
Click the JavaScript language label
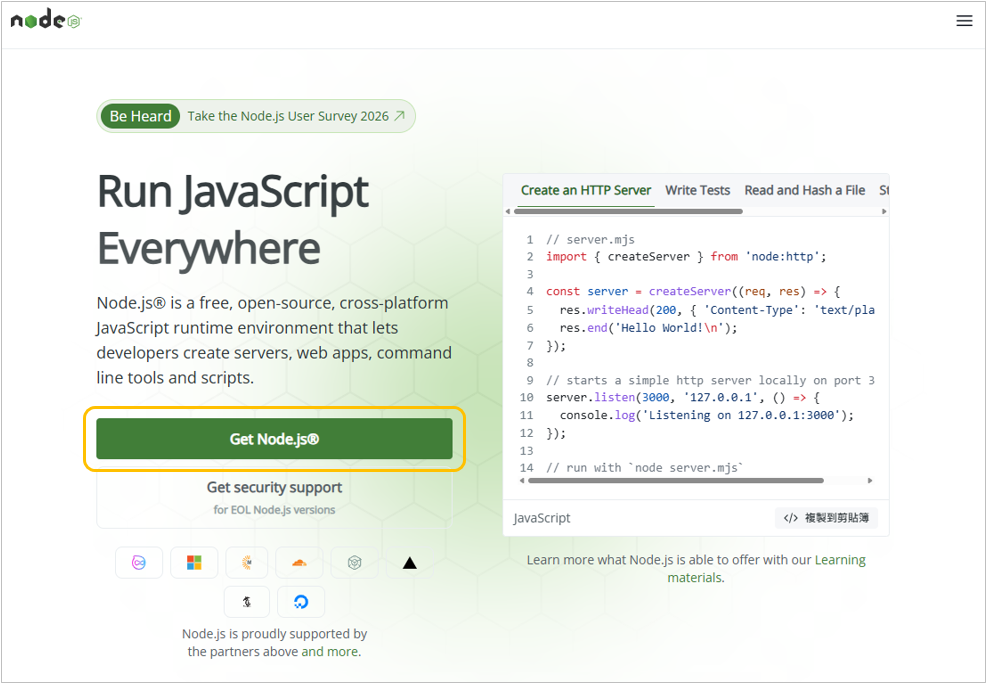pyautogui.click(x=541, y=518)
